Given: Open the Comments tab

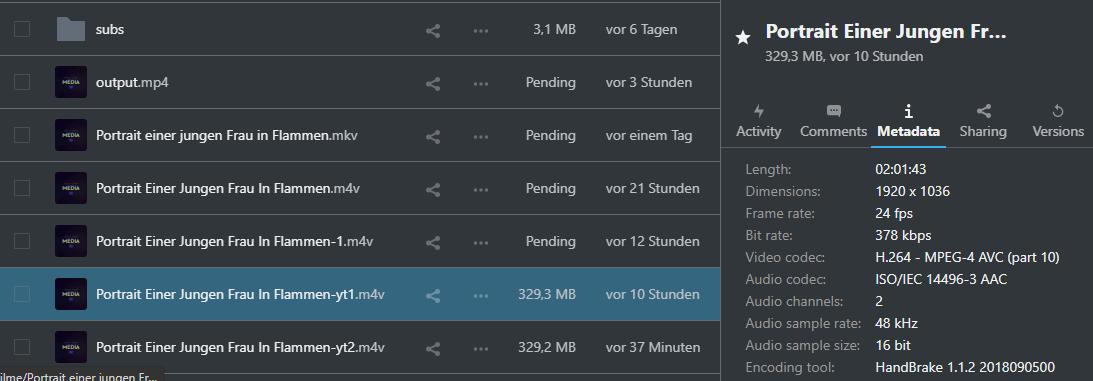Looking at the screenshot, I should tap(834, 121).
